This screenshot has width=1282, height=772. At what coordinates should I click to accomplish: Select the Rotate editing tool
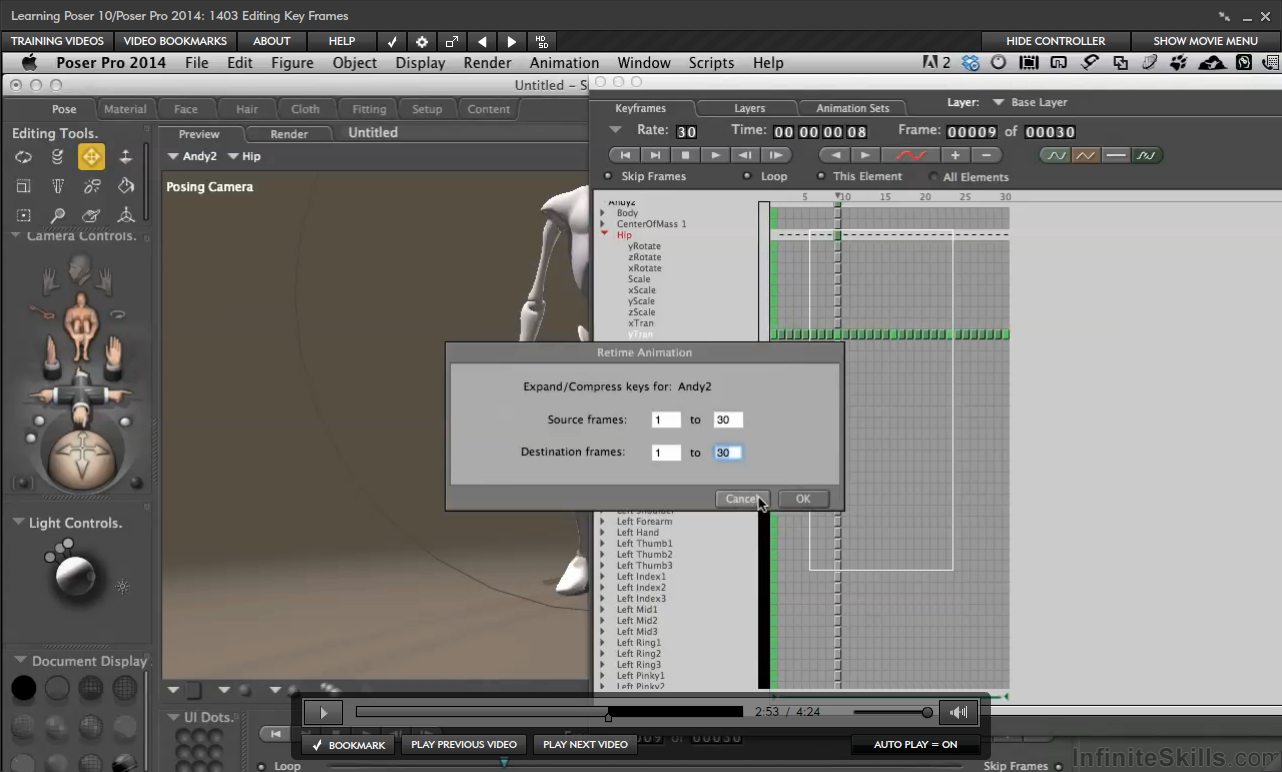click(x=23, y=156)
